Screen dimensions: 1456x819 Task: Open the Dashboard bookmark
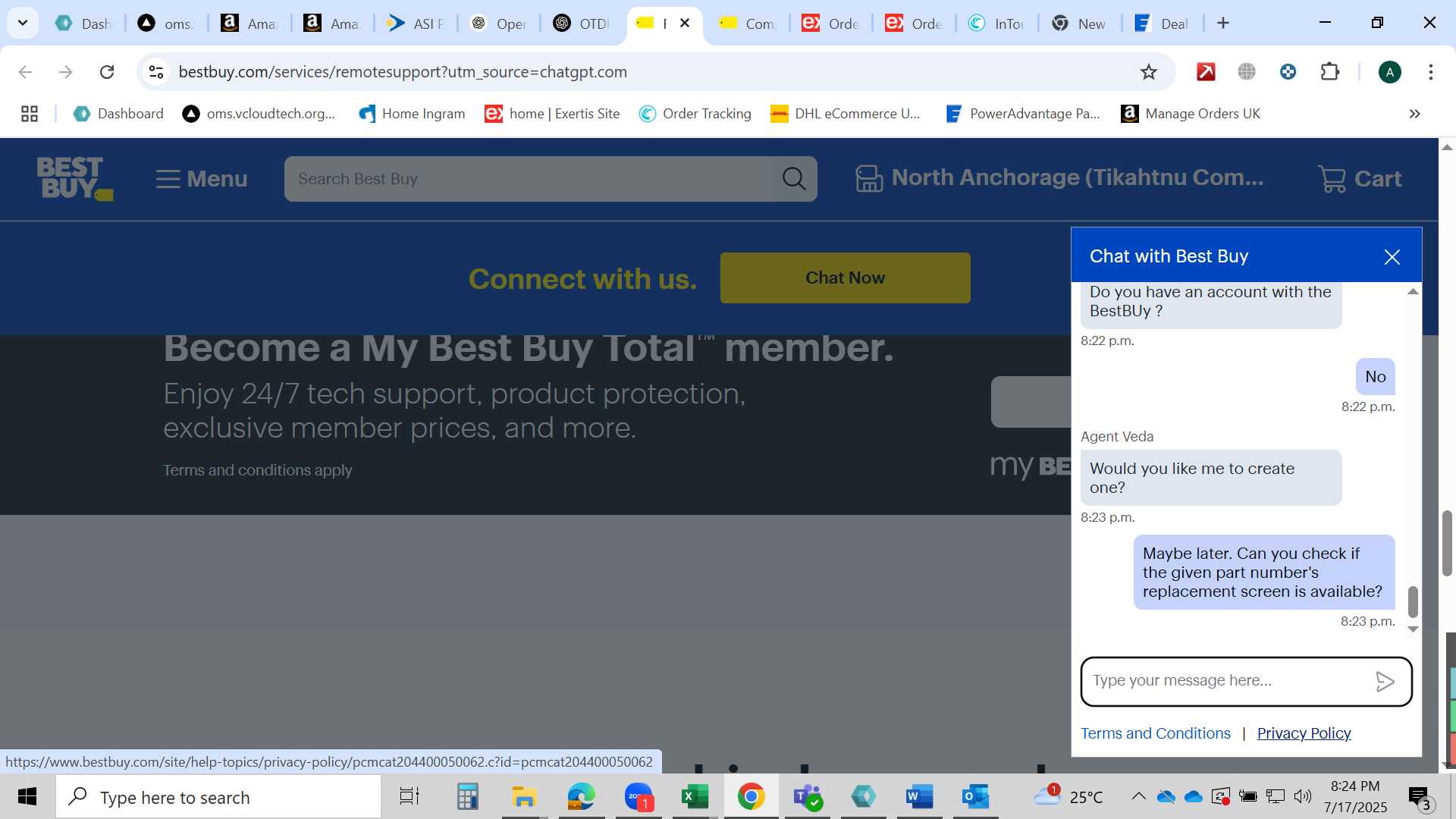point(118,114)
